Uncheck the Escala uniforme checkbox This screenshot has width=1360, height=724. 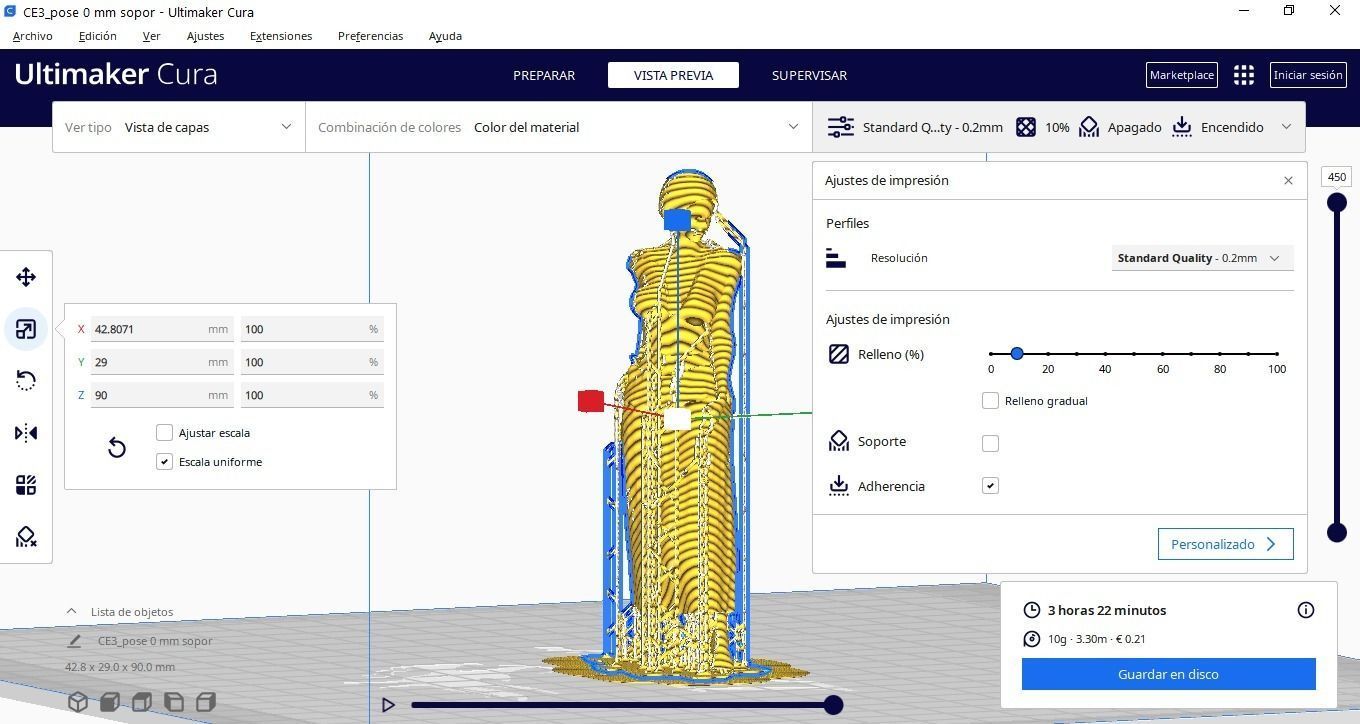pyautogui.click(x=165, y=462)
